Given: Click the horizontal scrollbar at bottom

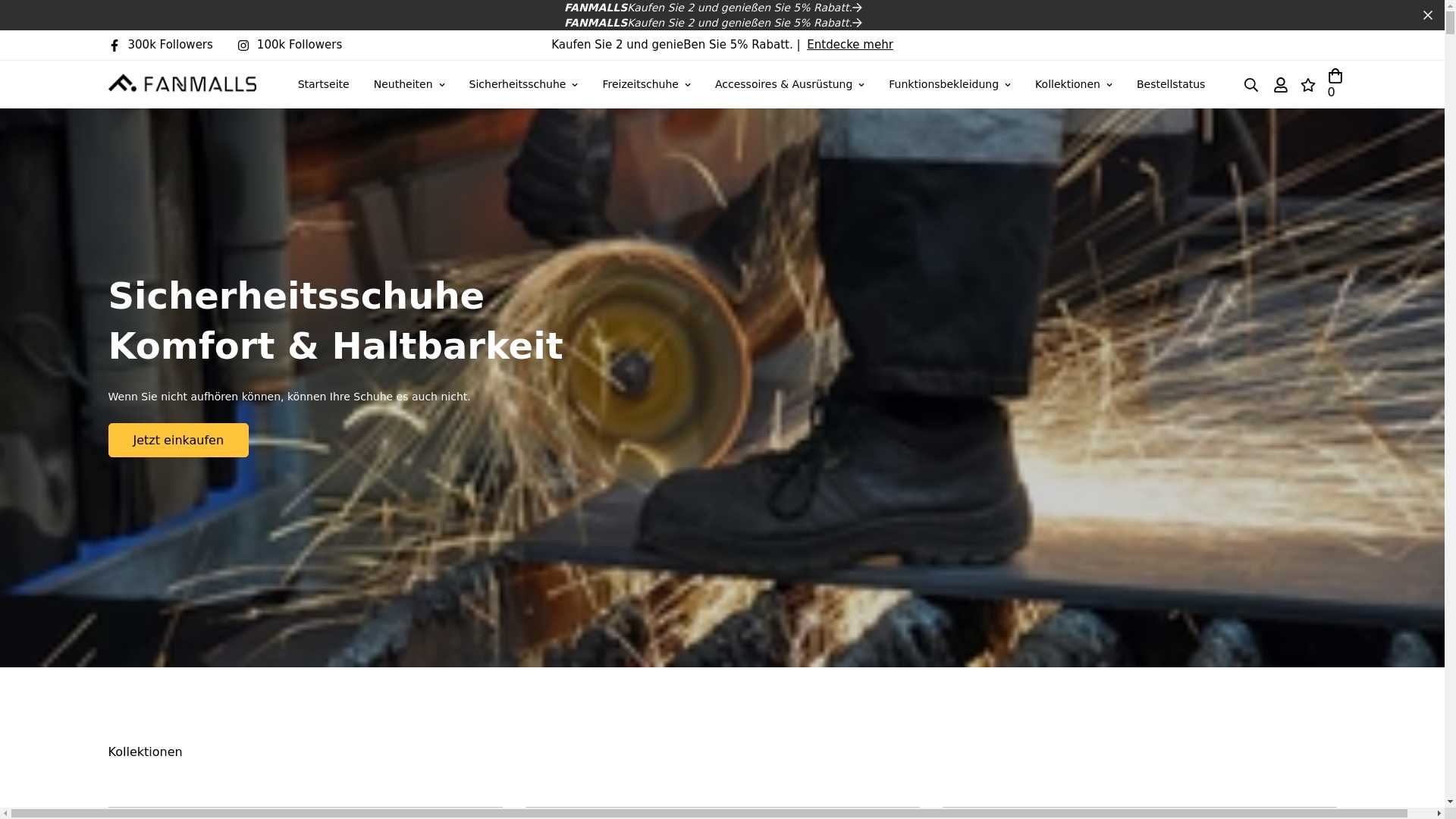Looking at the screenshot, I should 709,814.
